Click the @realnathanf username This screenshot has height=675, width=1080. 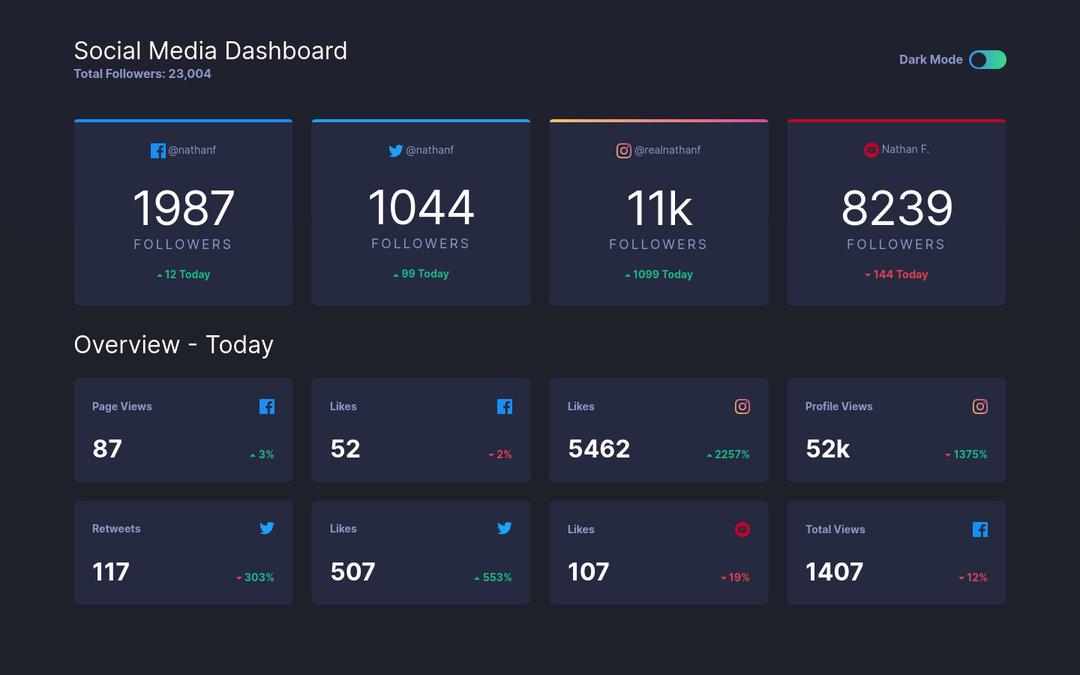pyautogui.click(x=667, y=151)
